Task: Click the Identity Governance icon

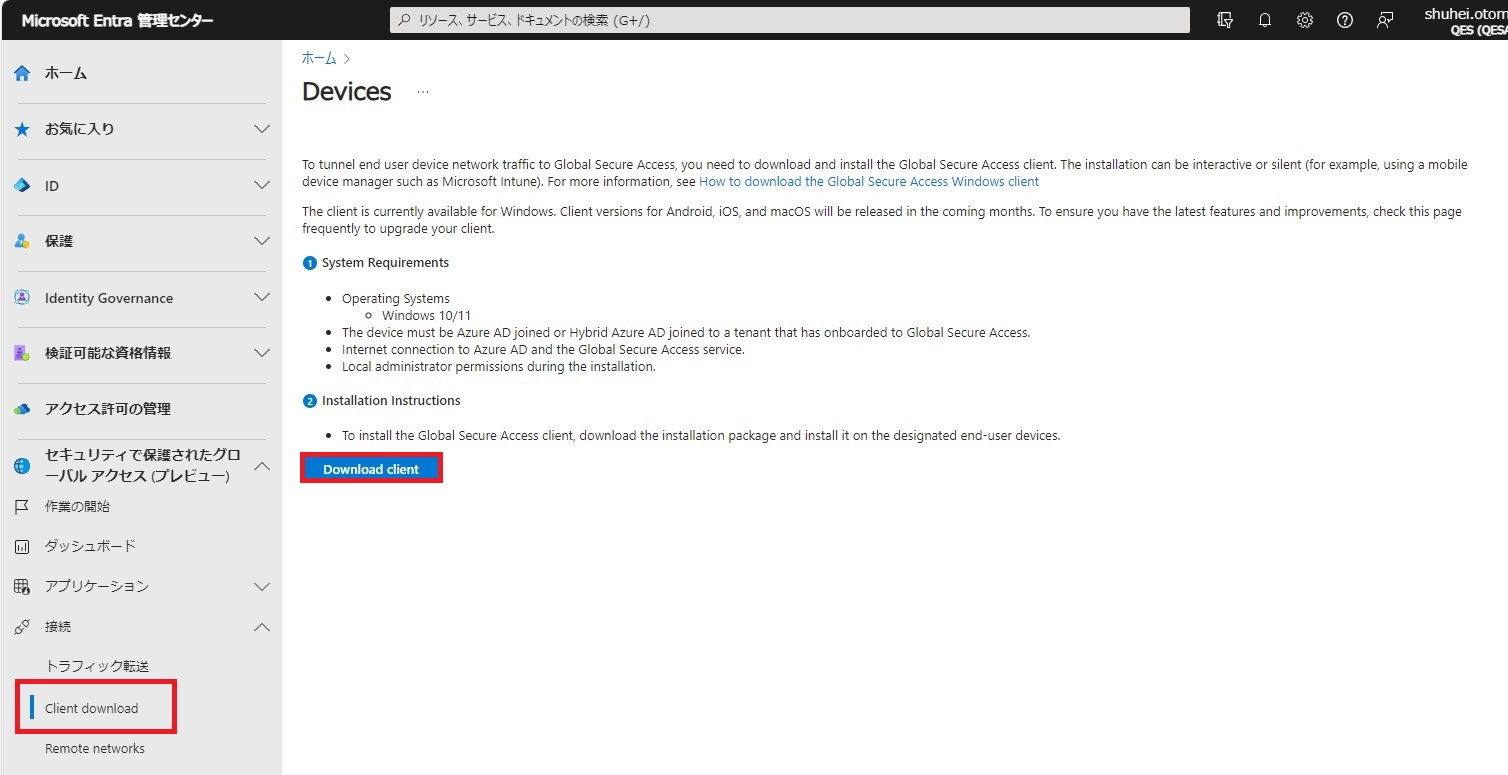Action: click(22, 298)
